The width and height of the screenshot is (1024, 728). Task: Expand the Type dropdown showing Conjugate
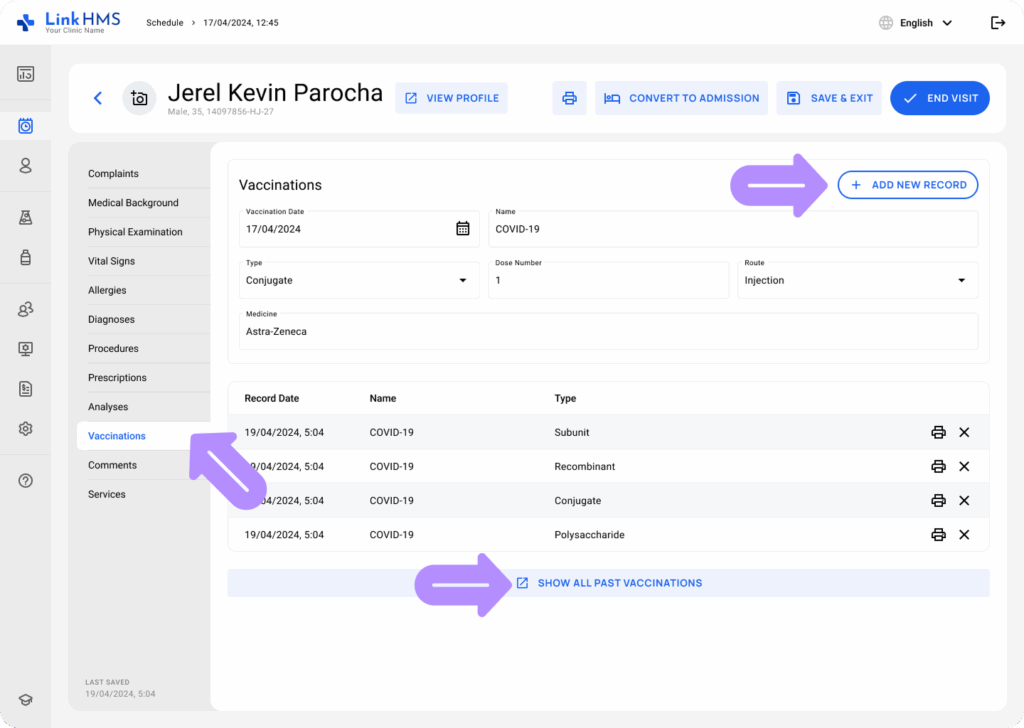[x=462, y=281]
